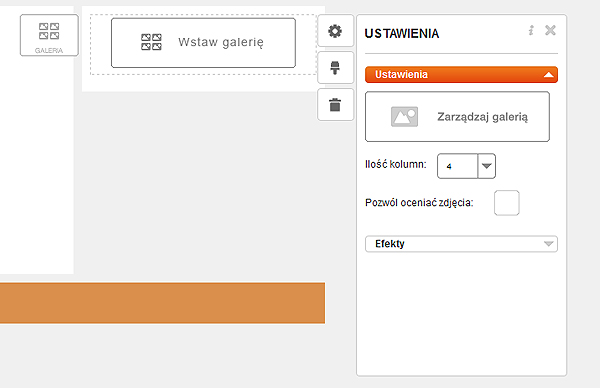Expand the Efekty section
The height and width of the screenshot is (388, 600).
pos(548,244)
